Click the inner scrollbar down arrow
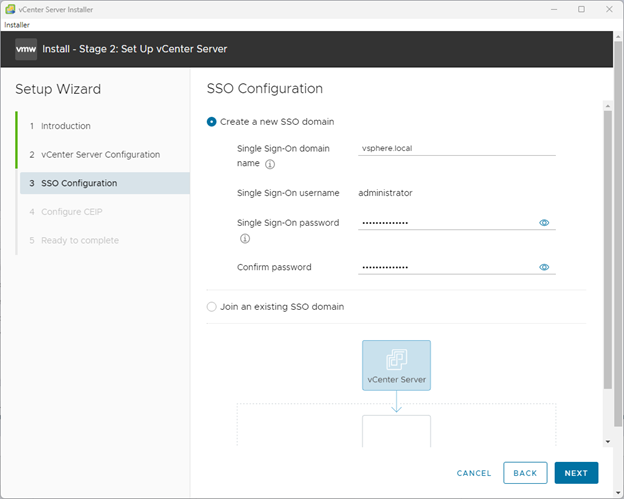This screenshot has height=499, width=624. point(608,441)
